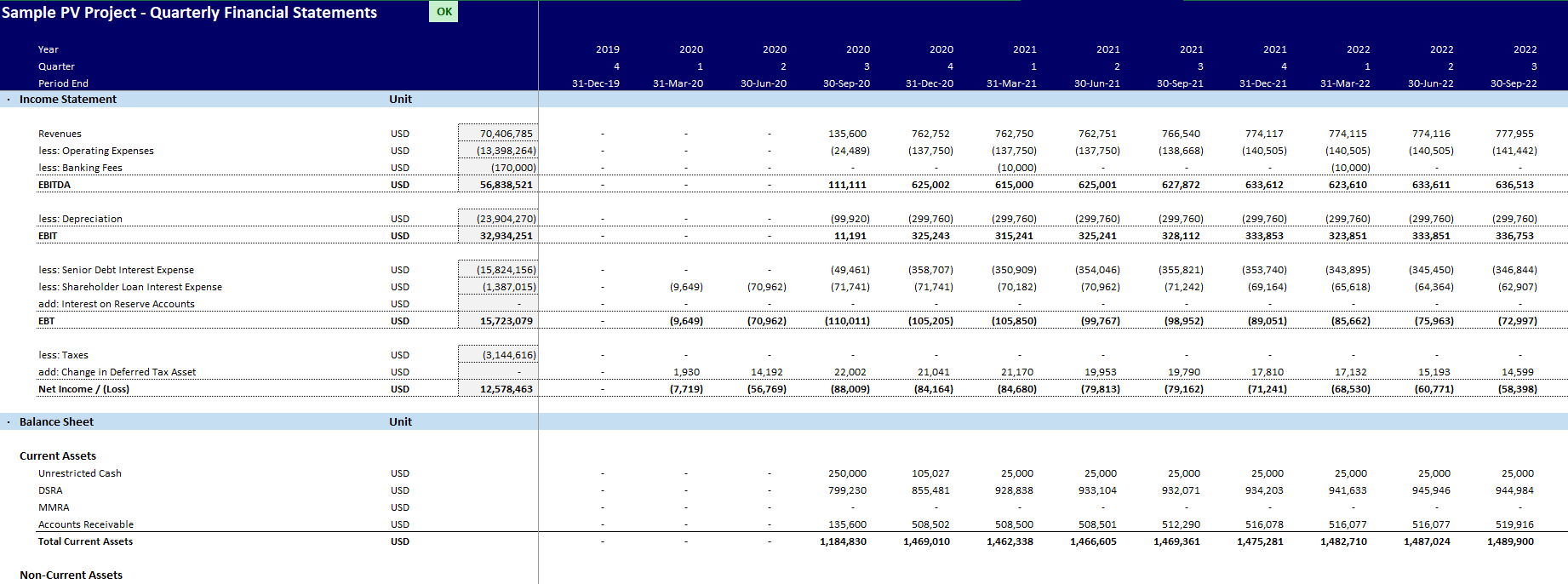Select the 'Year' row label
Screen dimensions: 1568x584
(49, 49)
